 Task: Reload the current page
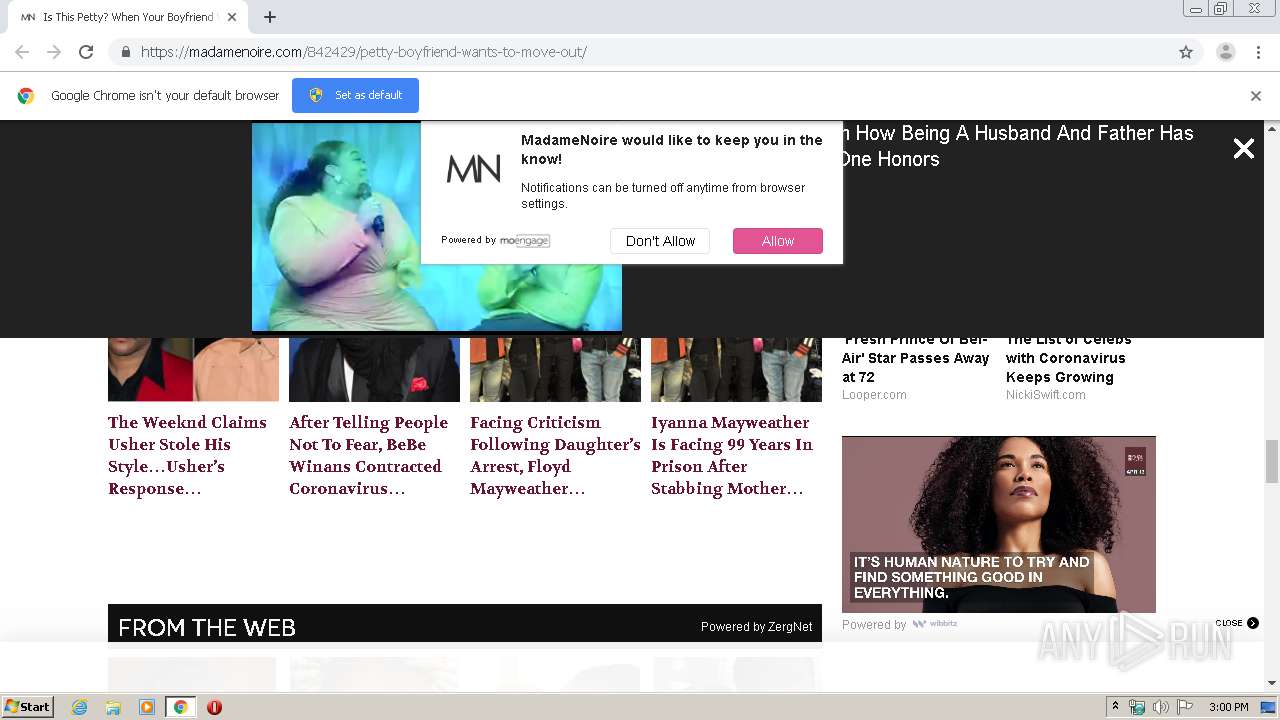point(86,52)
